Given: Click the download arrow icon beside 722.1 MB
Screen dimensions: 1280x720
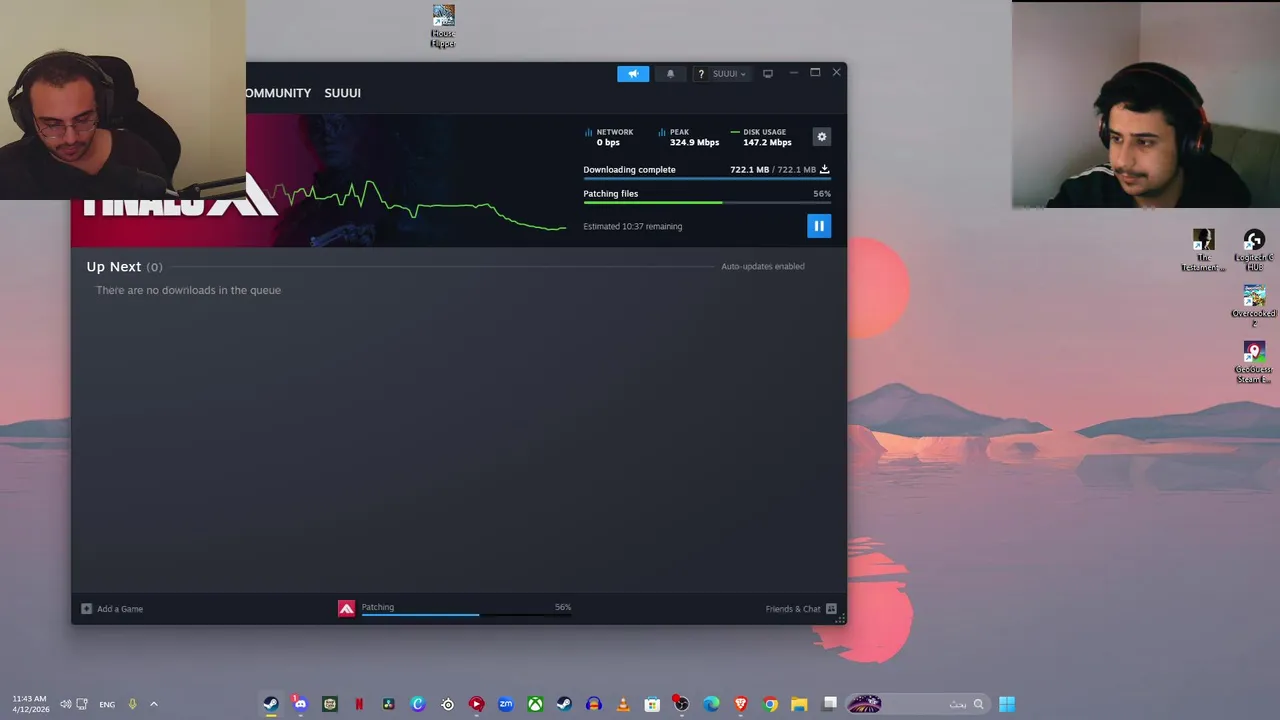Looking at the screenshot, I should [824, 170].
